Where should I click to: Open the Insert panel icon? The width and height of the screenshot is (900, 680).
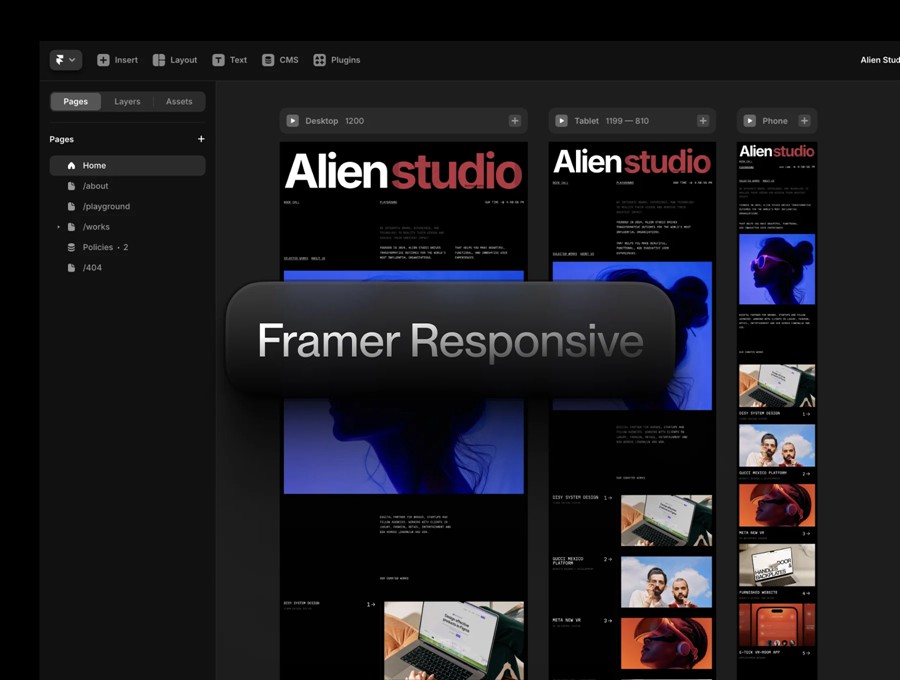pyautogui.click(x=104, y=60)
